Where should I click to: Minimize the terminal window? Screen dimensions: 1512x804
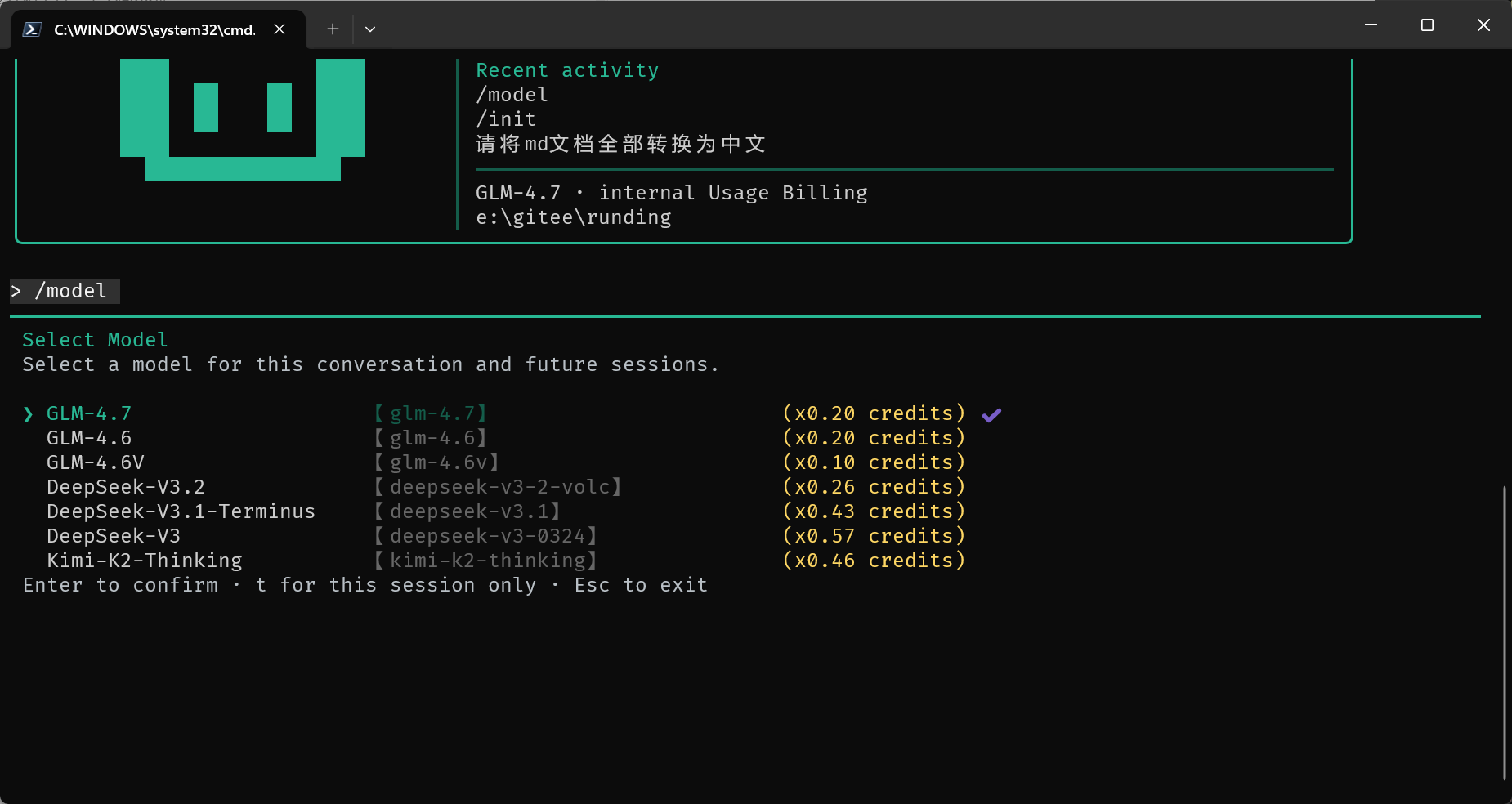click(1371, 25)
